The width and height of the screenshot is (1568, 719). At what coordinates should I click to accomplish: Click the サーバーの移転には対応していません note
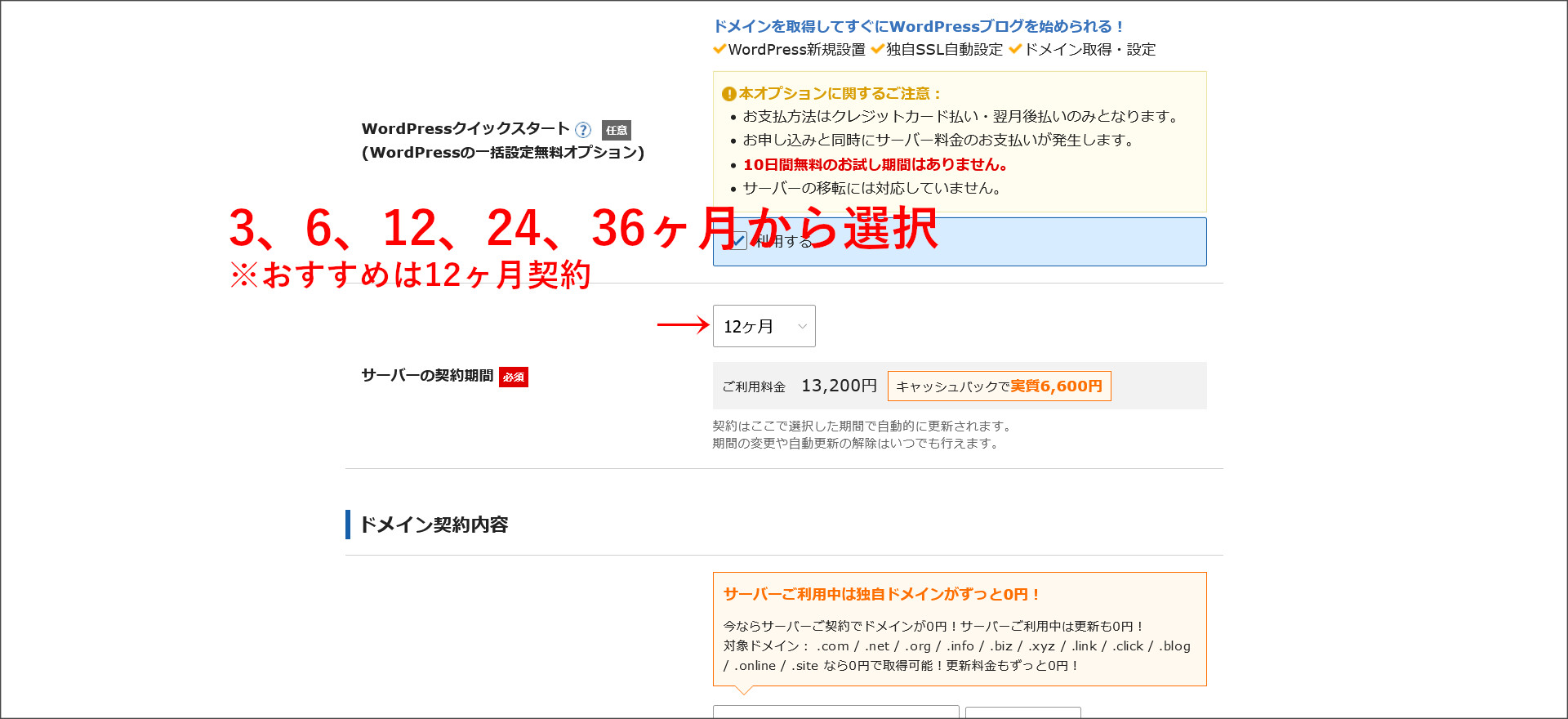[x=872, y=188]
